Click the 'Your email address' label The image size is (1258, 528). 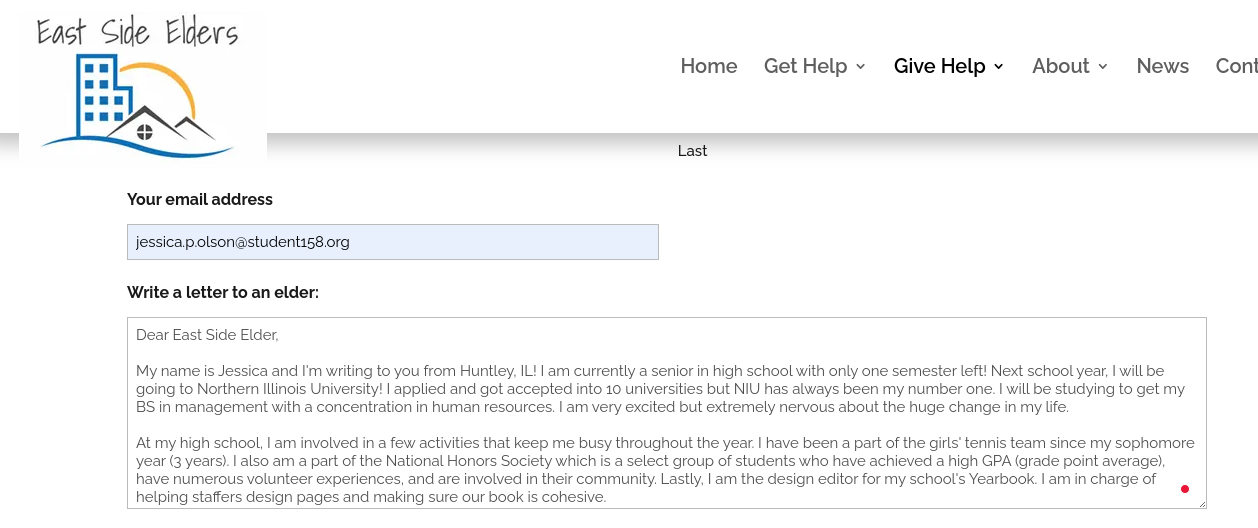[200, 199]
